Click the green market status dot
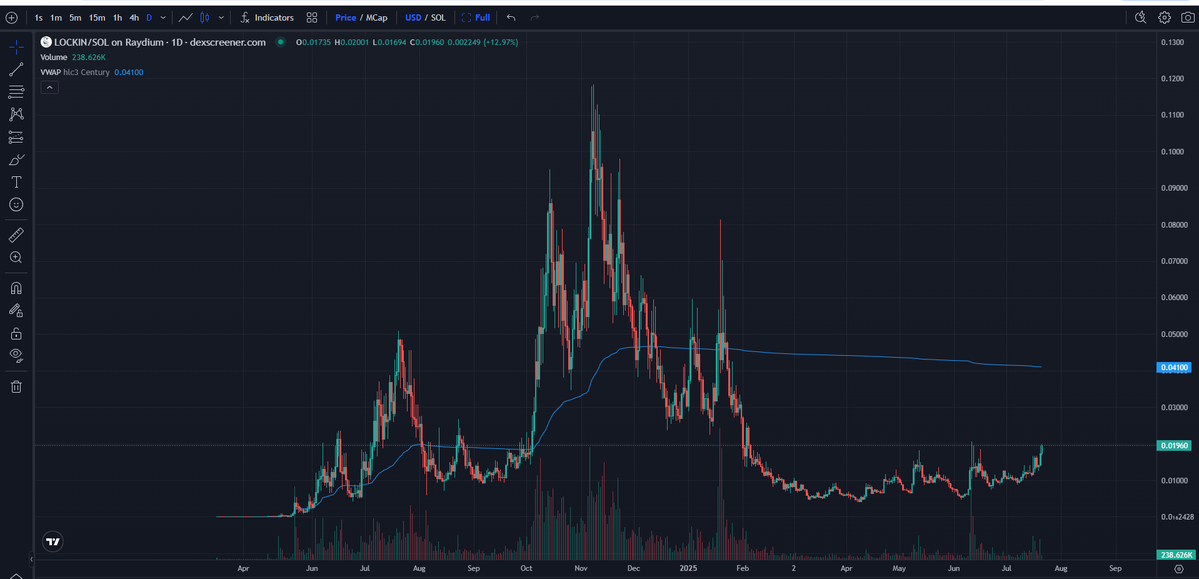This screenshot has height=579, width=1199. (x=281, y=42)
